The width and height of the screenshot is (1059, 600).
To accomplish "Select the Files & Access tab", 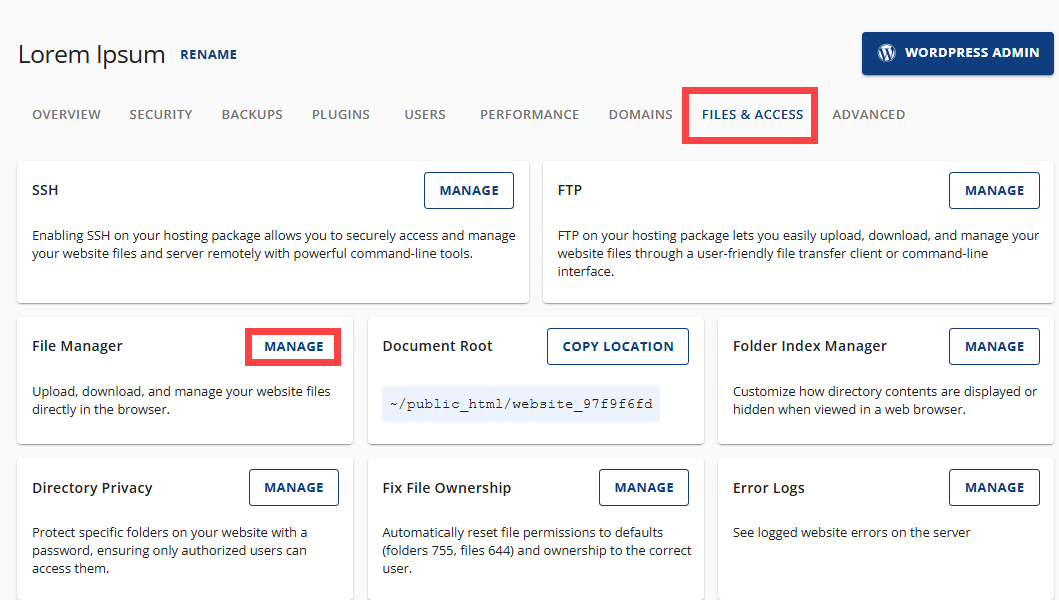I will (749, 114).
